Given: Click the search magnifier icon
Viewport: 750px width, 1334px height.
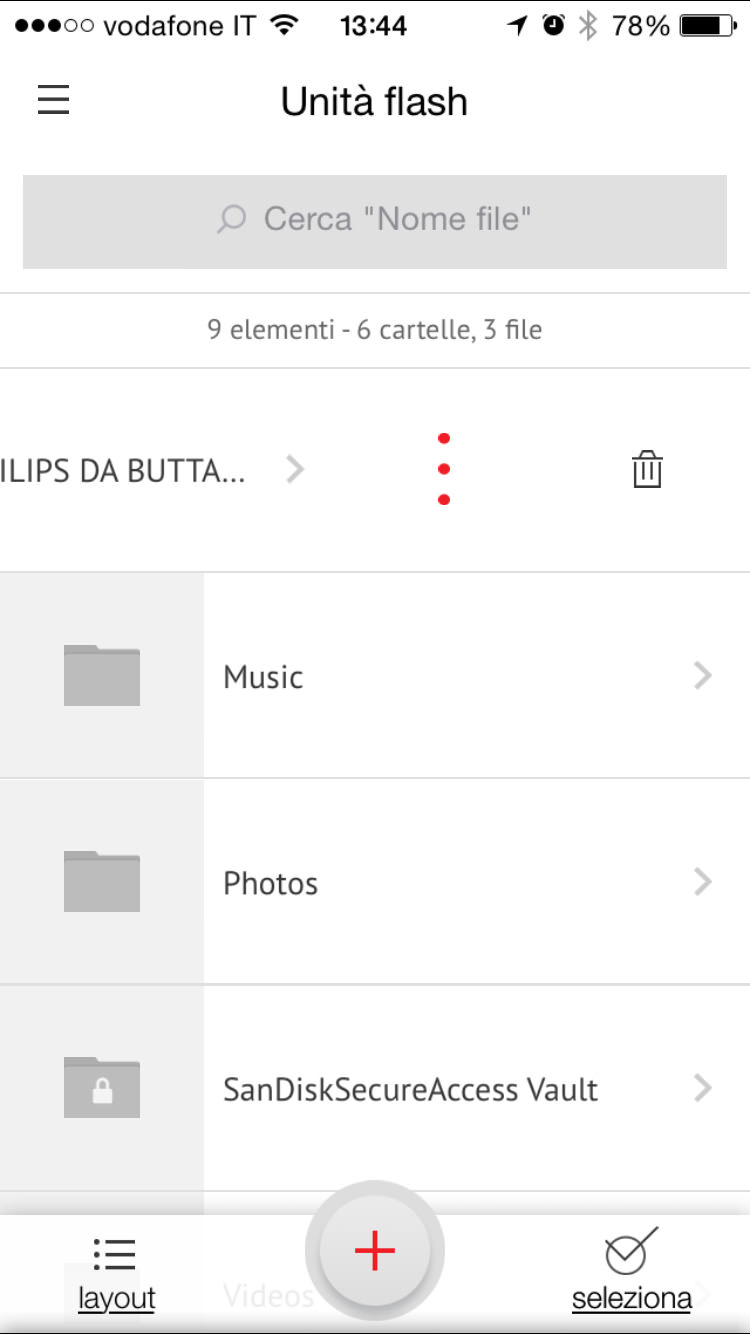Looking at the screenshot, I should [232, 219].
